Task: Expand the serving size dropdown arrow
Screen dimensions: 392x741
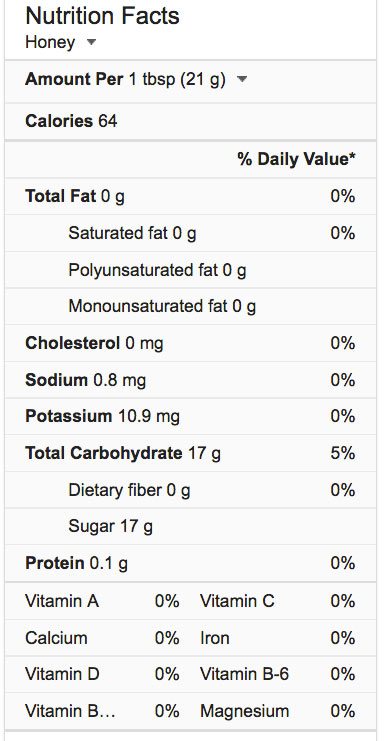Action: point(242,79)
